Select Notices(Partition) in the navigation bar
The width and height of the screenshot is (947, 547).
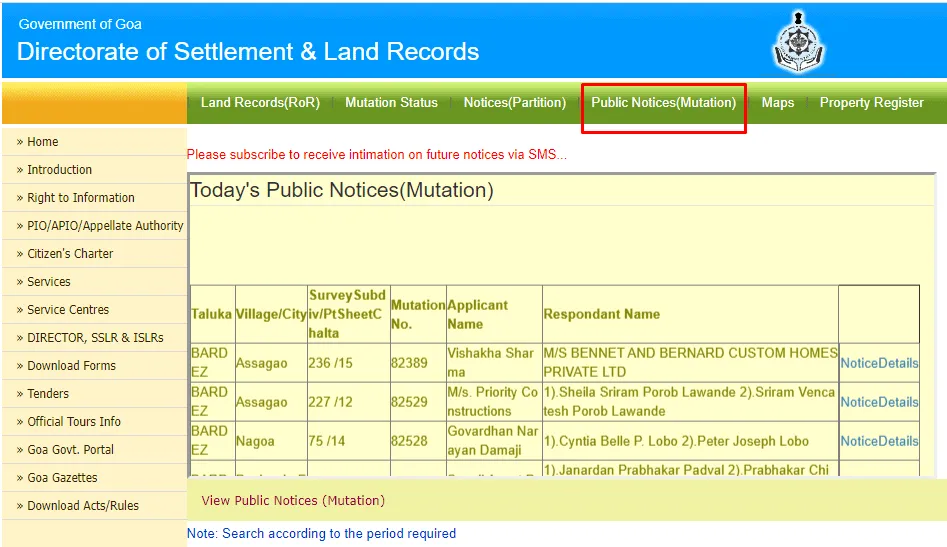pyautogui.click(x=514, y=103)
